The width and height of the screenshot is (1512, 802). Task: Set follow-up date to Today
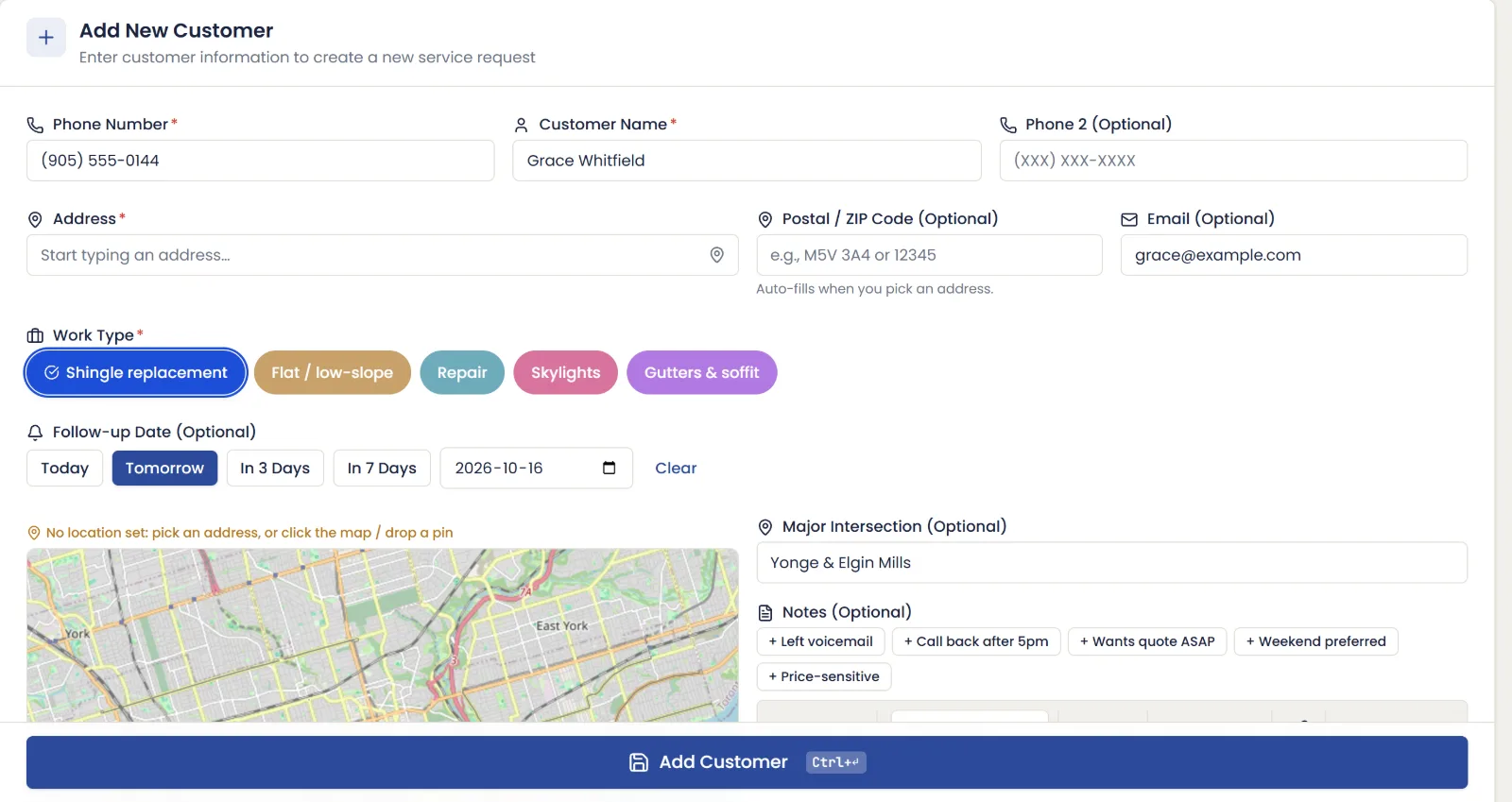tap(64, 468)
